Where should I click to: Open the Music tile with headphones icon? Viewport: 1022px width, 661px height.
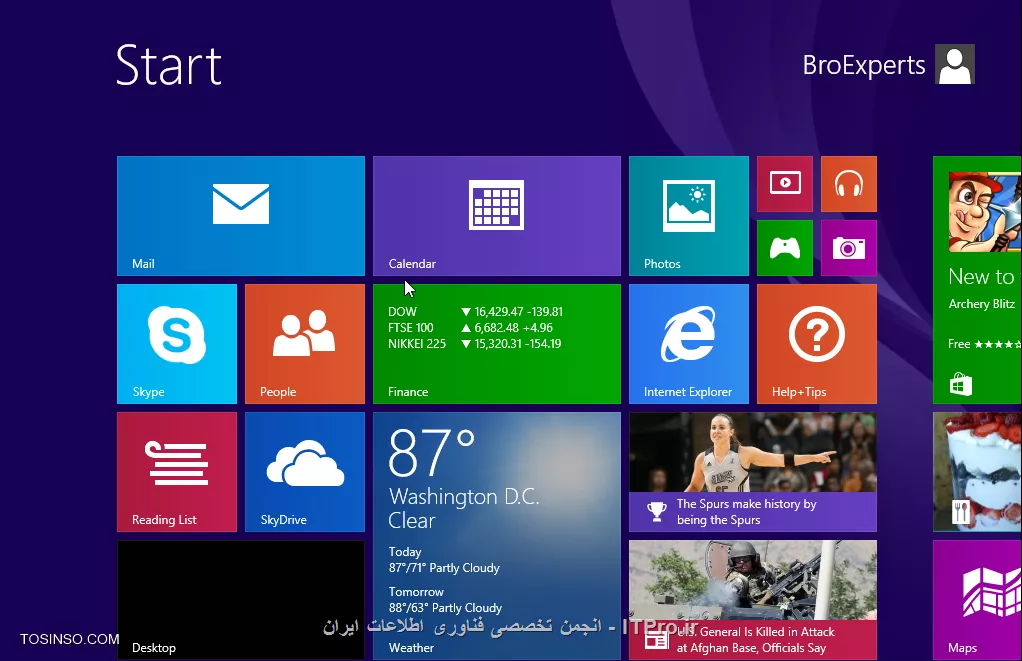(x=849, y=184)
